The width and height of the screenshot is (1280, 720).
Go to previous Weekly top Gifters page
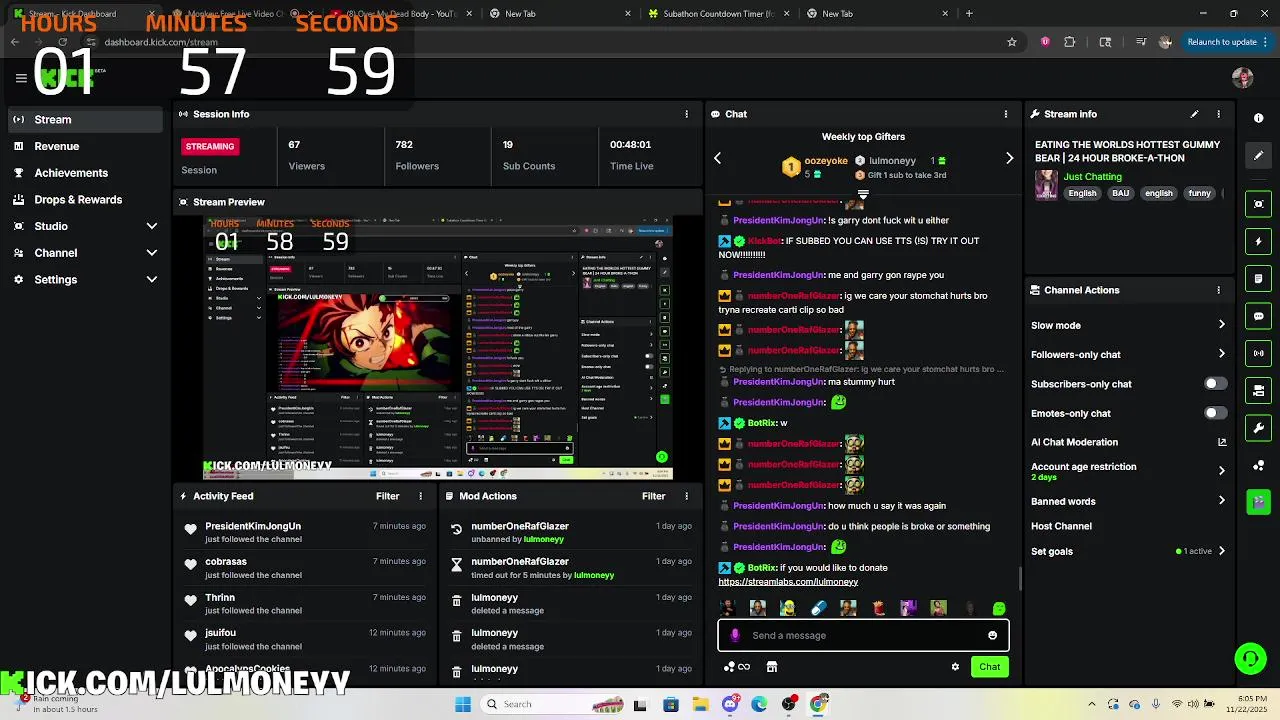[717, 158]
